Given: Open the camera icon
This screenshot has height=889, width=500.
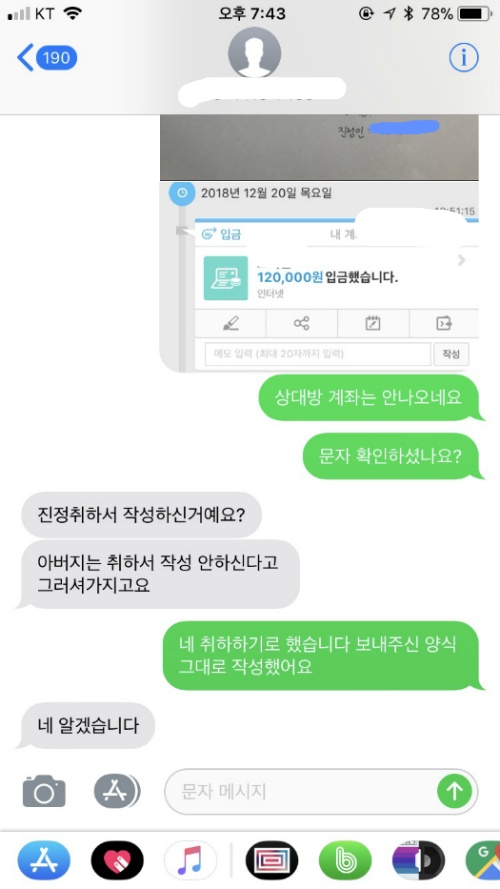Looking at the screenshot, I should point(44,791).
